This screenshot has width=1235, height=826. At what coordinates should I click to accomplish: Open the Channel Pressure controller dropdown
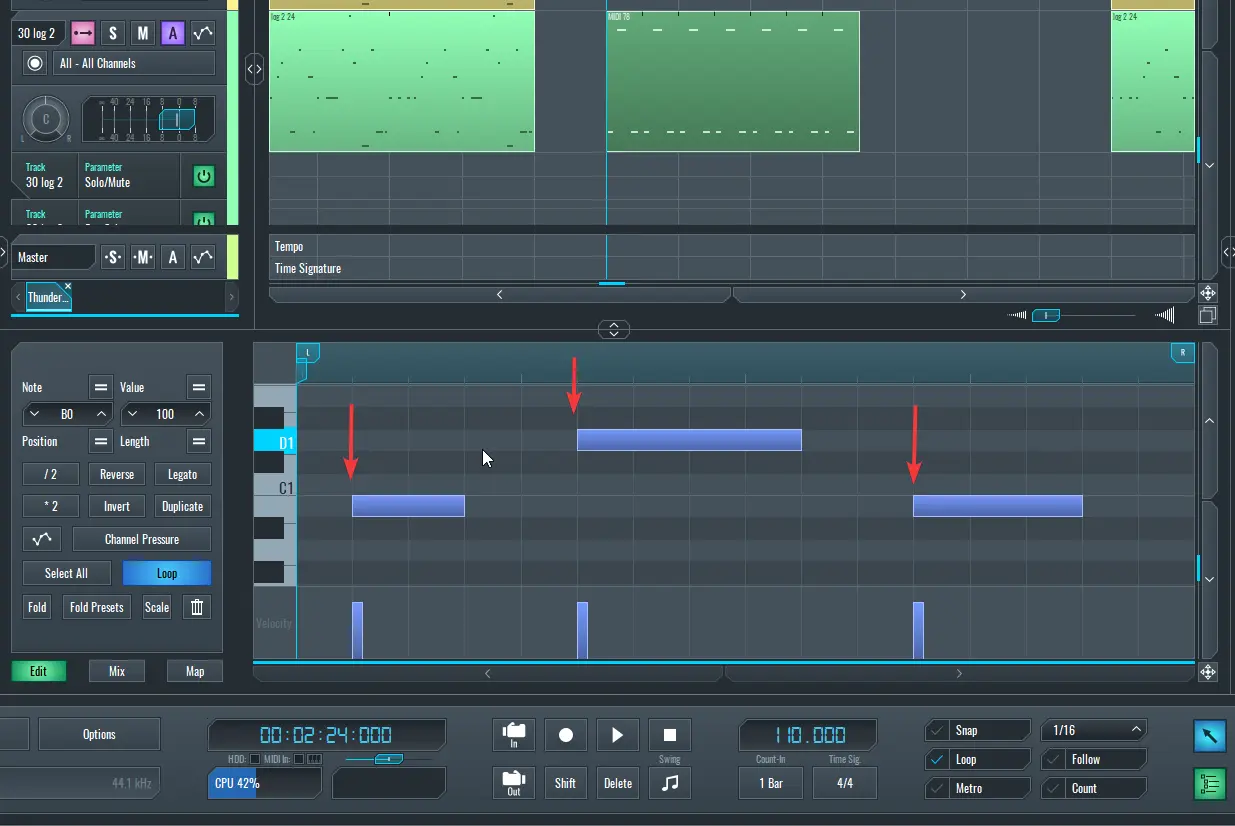[142, 539]
